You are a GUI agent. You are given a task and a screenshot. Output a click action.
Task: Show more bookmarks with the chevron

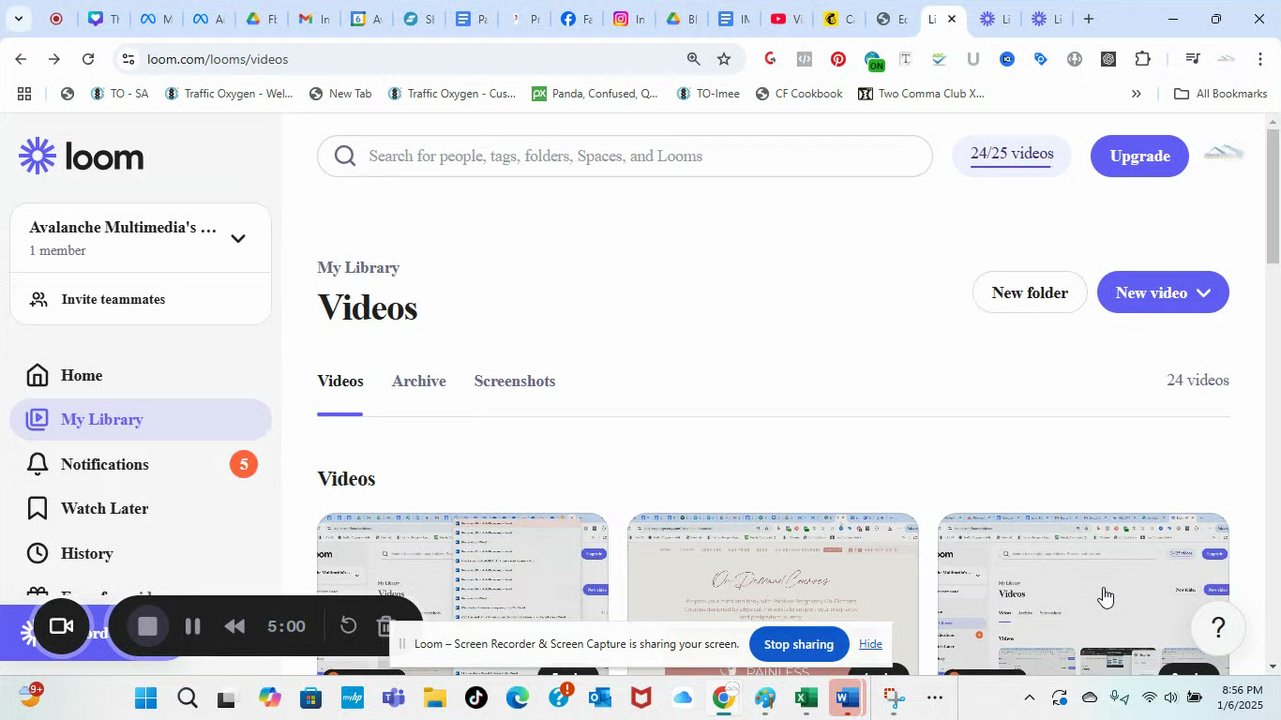tap(1136, 94)
